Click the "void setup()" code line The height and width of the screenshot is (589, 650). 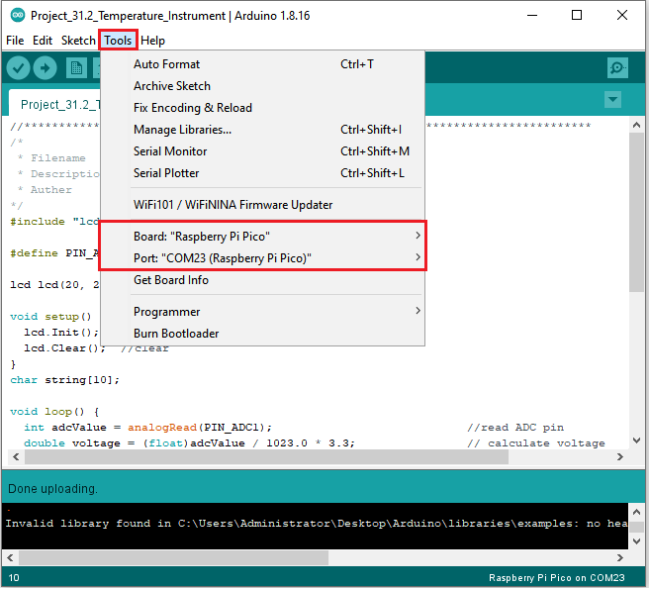point(51,317)
